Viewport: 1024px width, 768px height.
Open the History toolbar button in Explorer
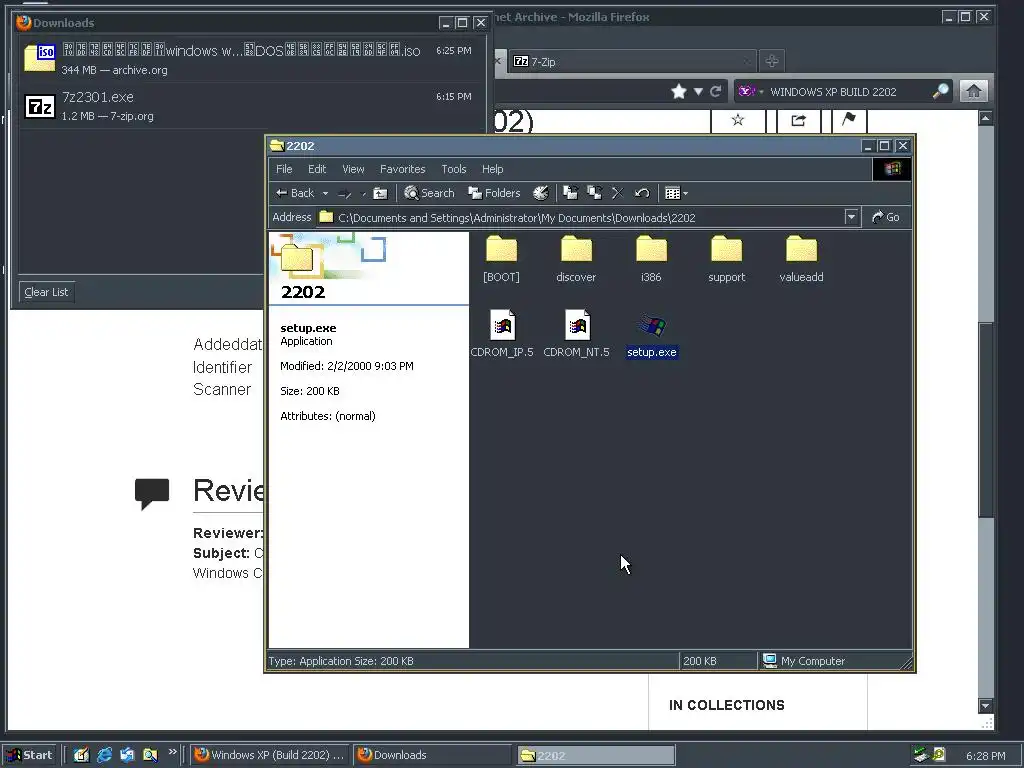point(541,193)
